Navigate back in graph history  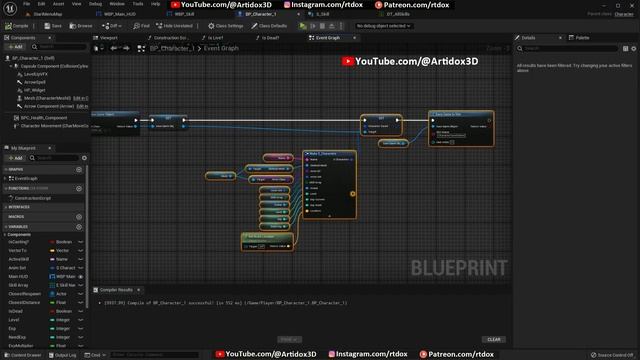click(x=113, y=48)
